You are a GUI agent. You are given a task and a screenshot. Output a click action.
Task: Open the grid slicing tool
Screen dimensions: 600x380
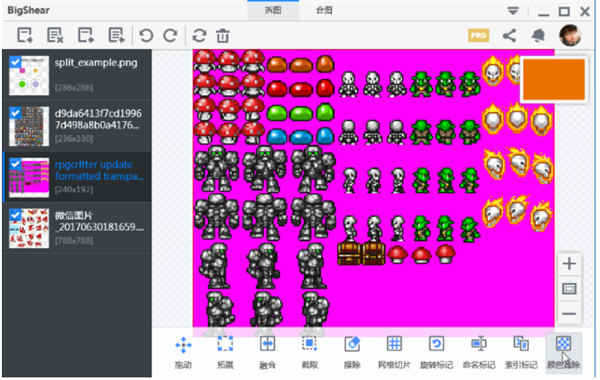[x=394, y=352]
